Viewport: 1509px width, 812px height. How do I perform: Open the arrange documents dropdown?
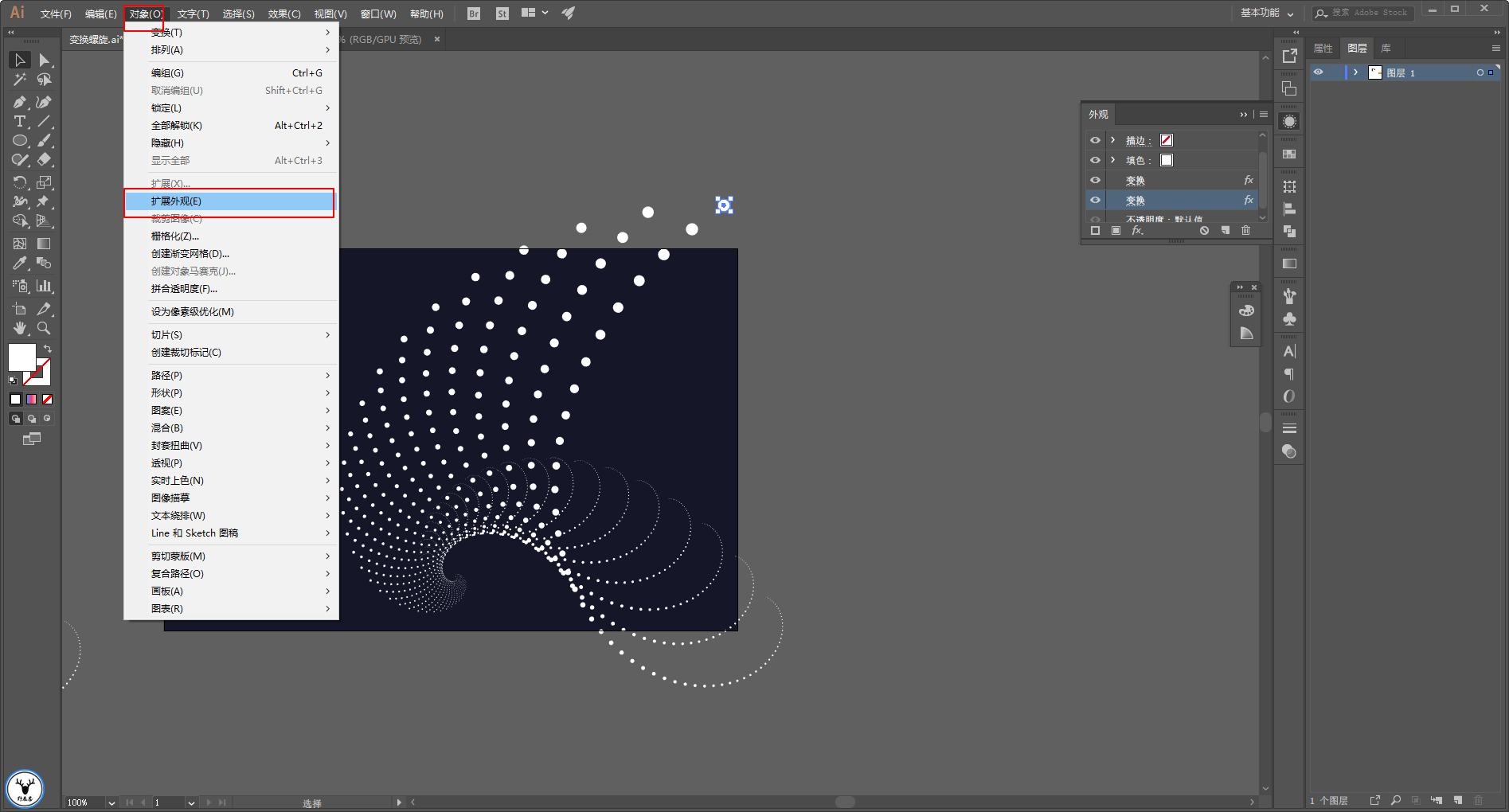(x=534, y=13)
